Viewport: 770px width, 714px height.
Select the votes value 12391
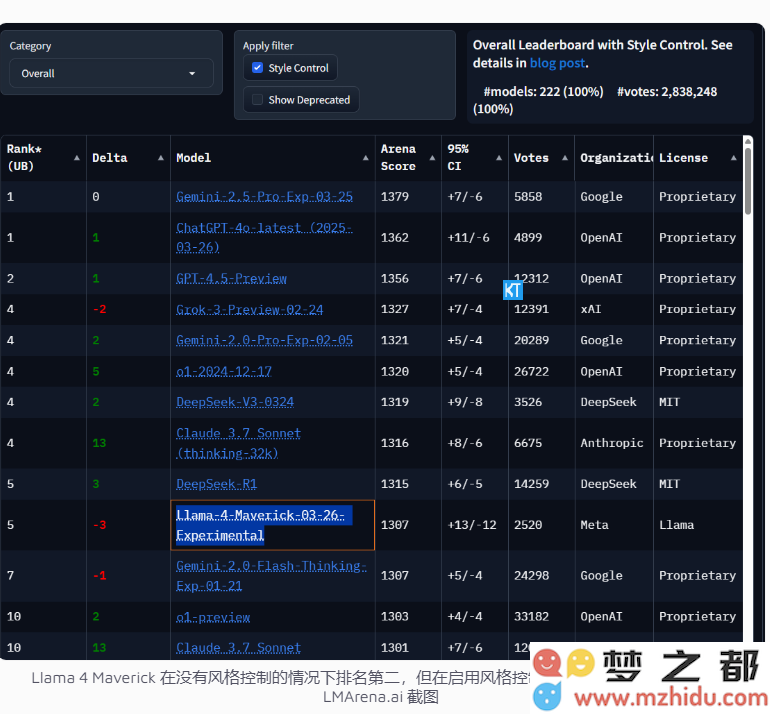click(x=531, y=309)
